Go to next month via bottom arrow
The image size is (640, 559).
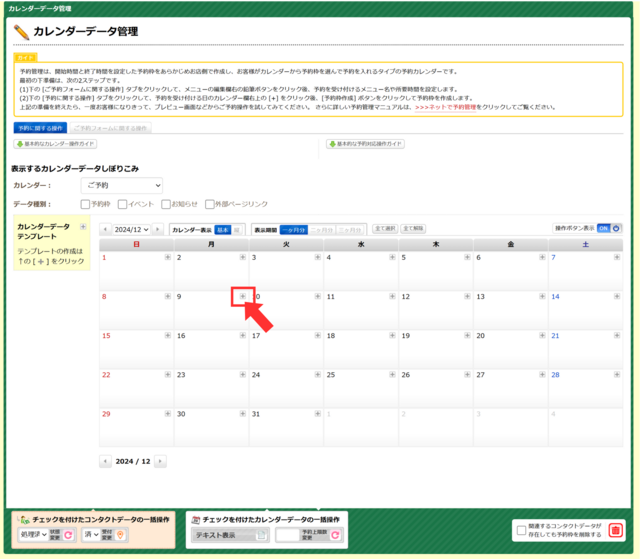point(160,461)
